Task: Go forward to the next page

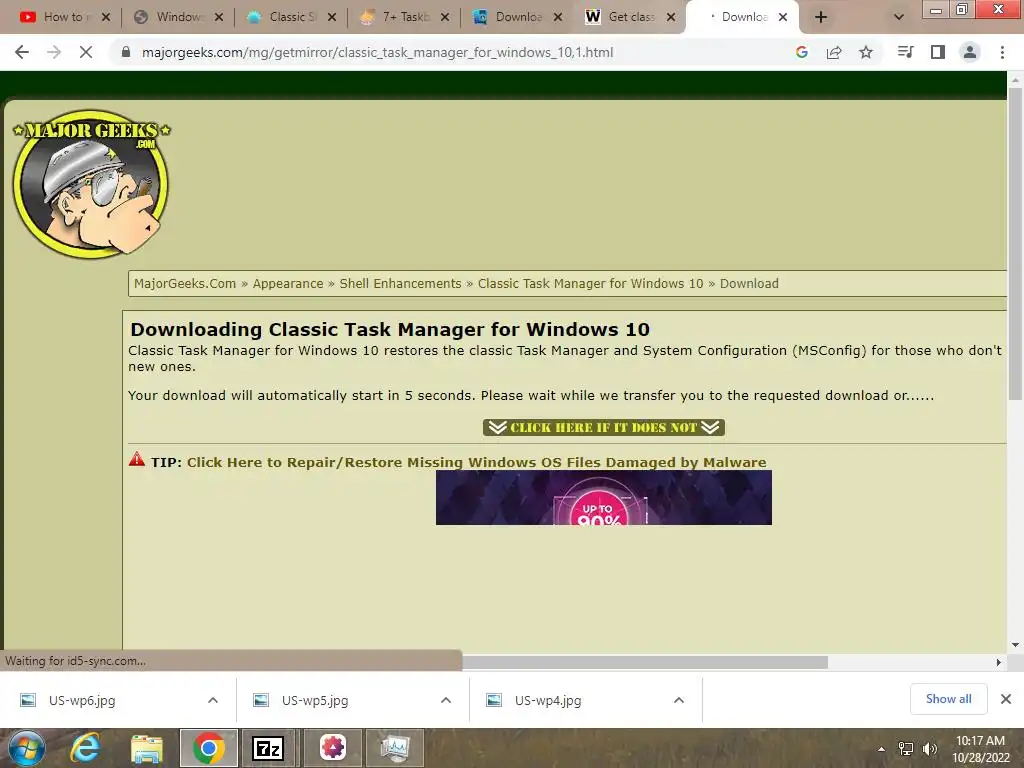Action: coord(54,52)
